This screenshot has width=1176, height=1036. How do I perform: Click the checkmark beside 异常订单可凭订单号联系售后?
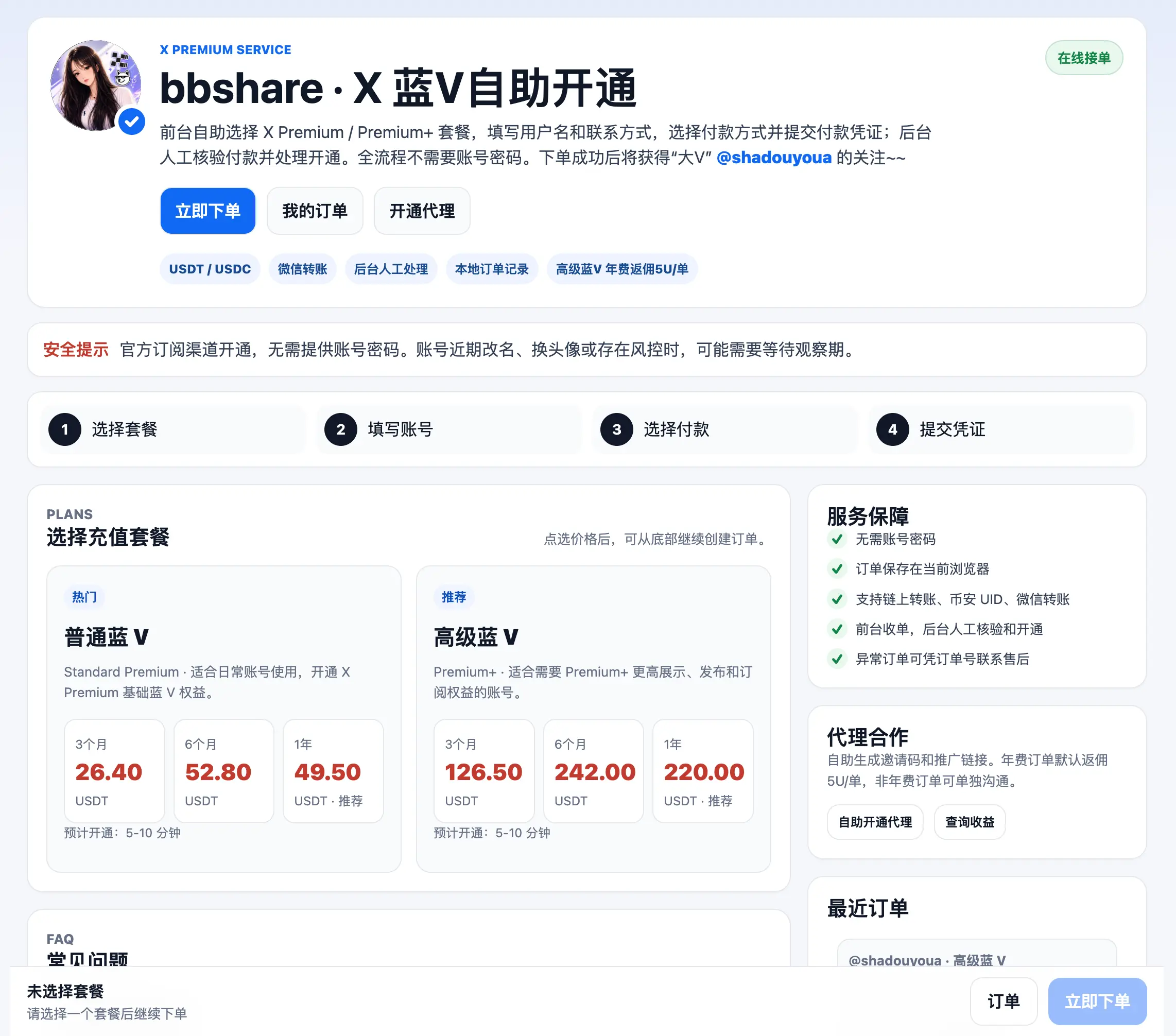[837, 659]
